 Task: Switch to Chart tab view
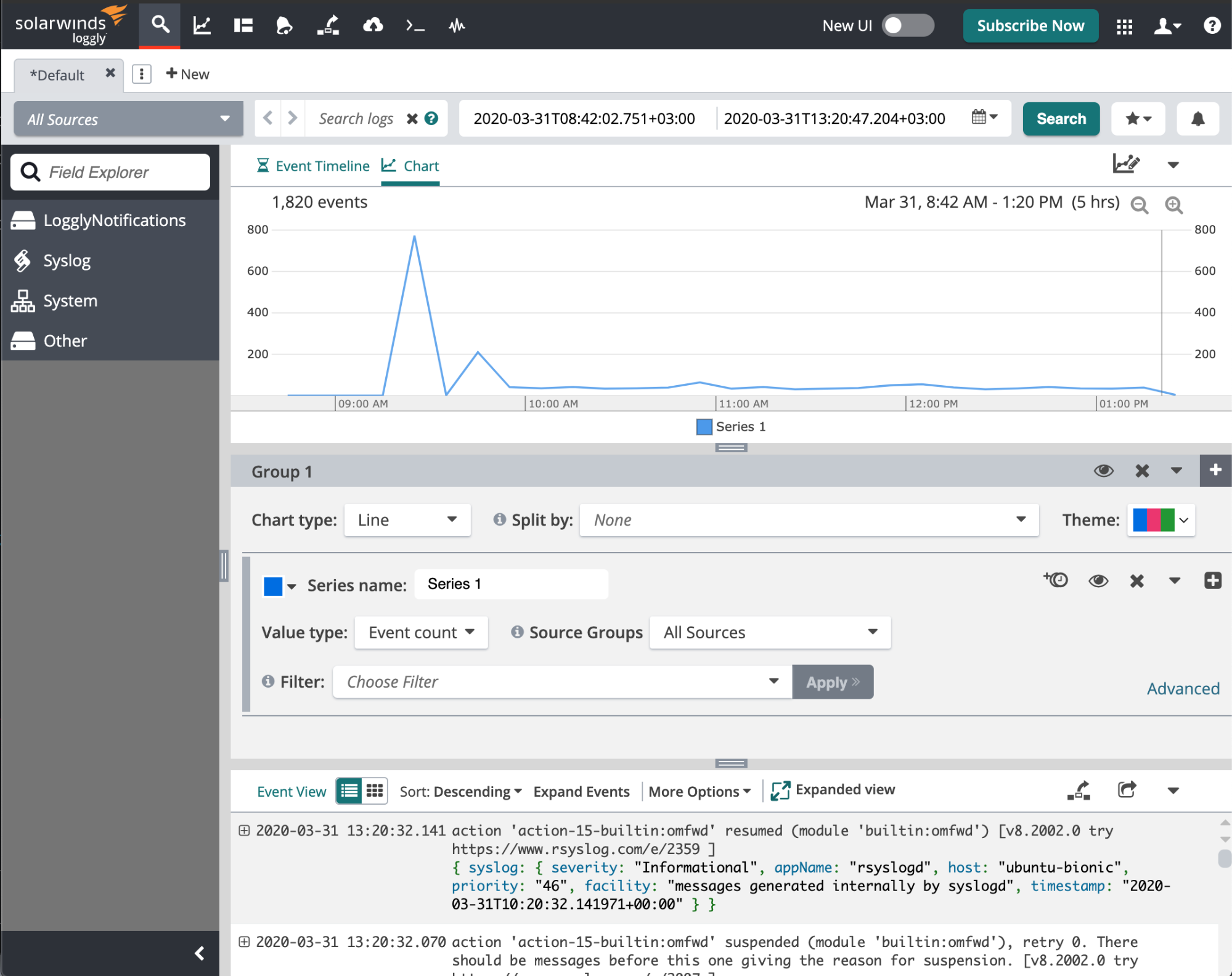pyautogui.click(x=419, y=166)
